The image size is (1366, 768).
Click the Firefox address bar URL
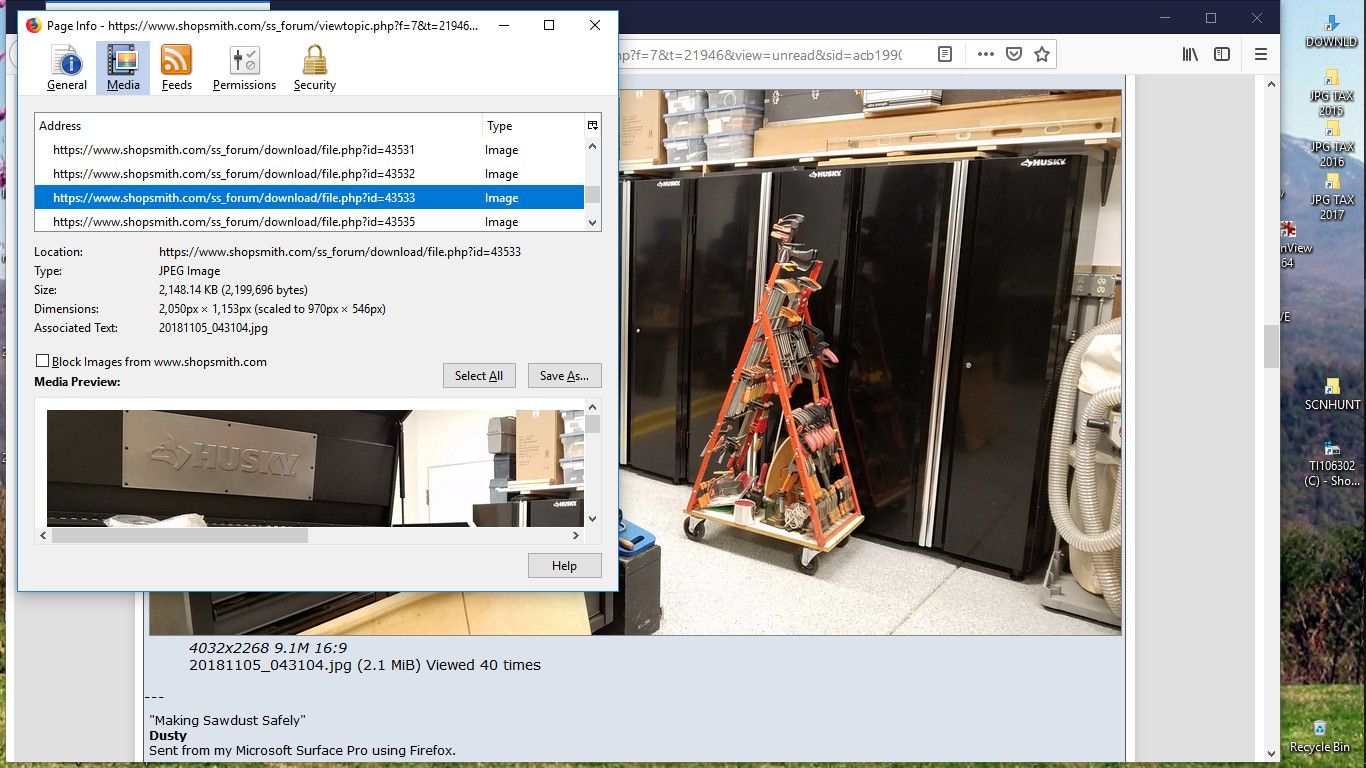[760, 55]
